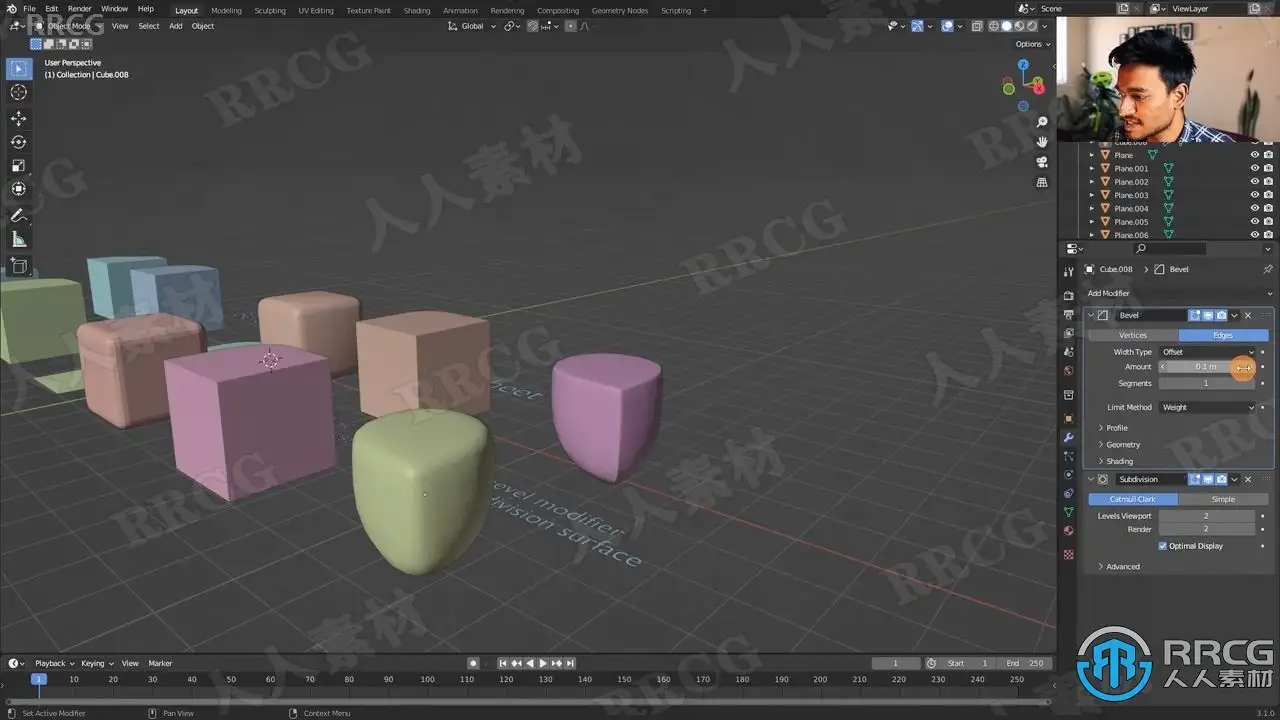The height and width of the screenshot is (720, 1280).
Task: Open the Render menu
Action: (80, 9)
